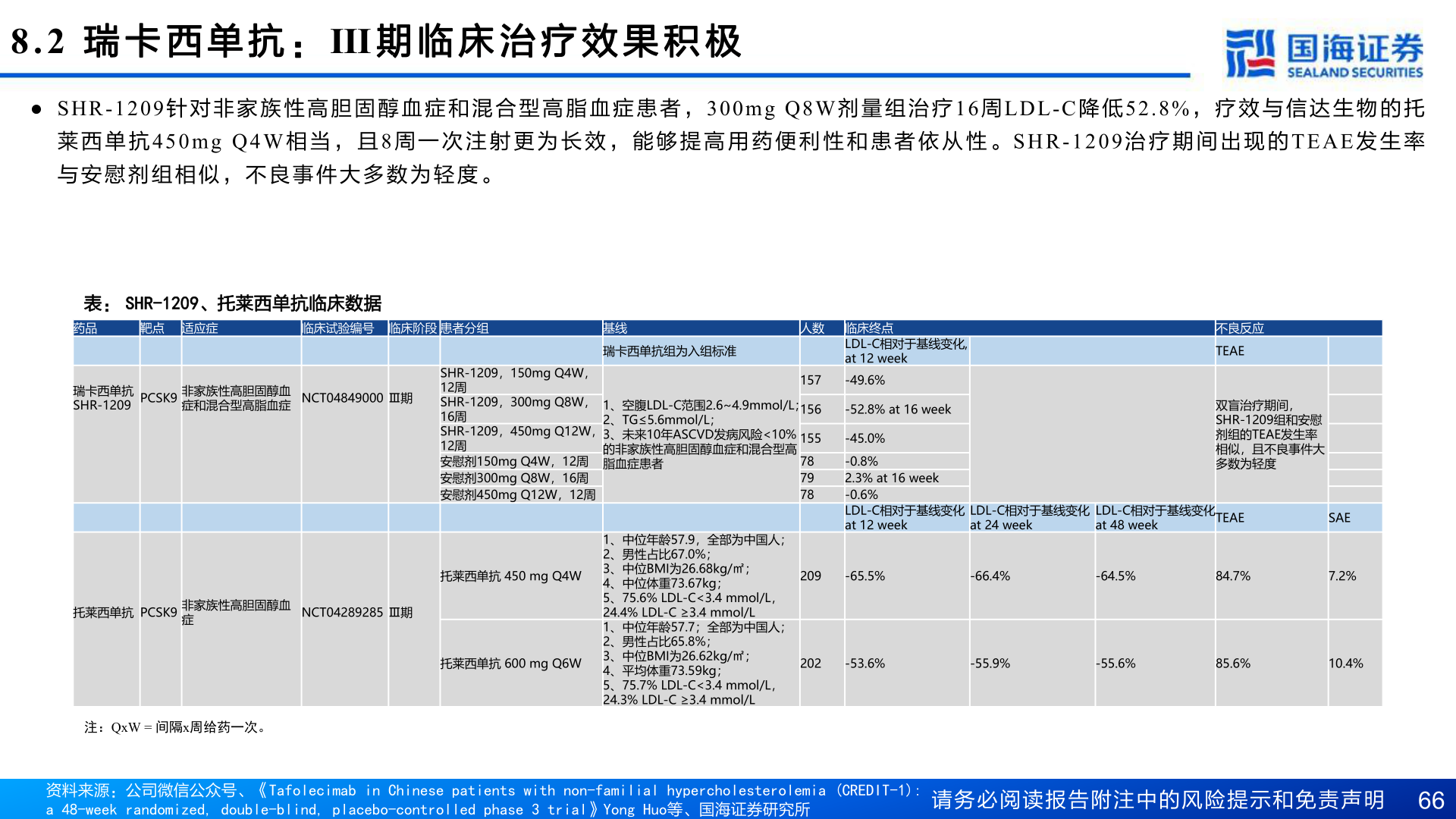1456x819 pixels.
Task: Click page number 66
Action: tap(1431, 801)
